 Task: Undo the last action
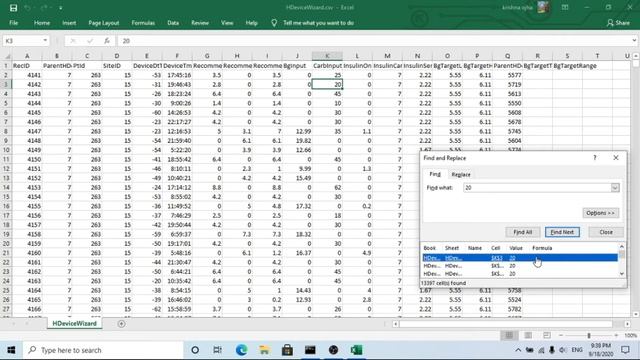(28, 8)
